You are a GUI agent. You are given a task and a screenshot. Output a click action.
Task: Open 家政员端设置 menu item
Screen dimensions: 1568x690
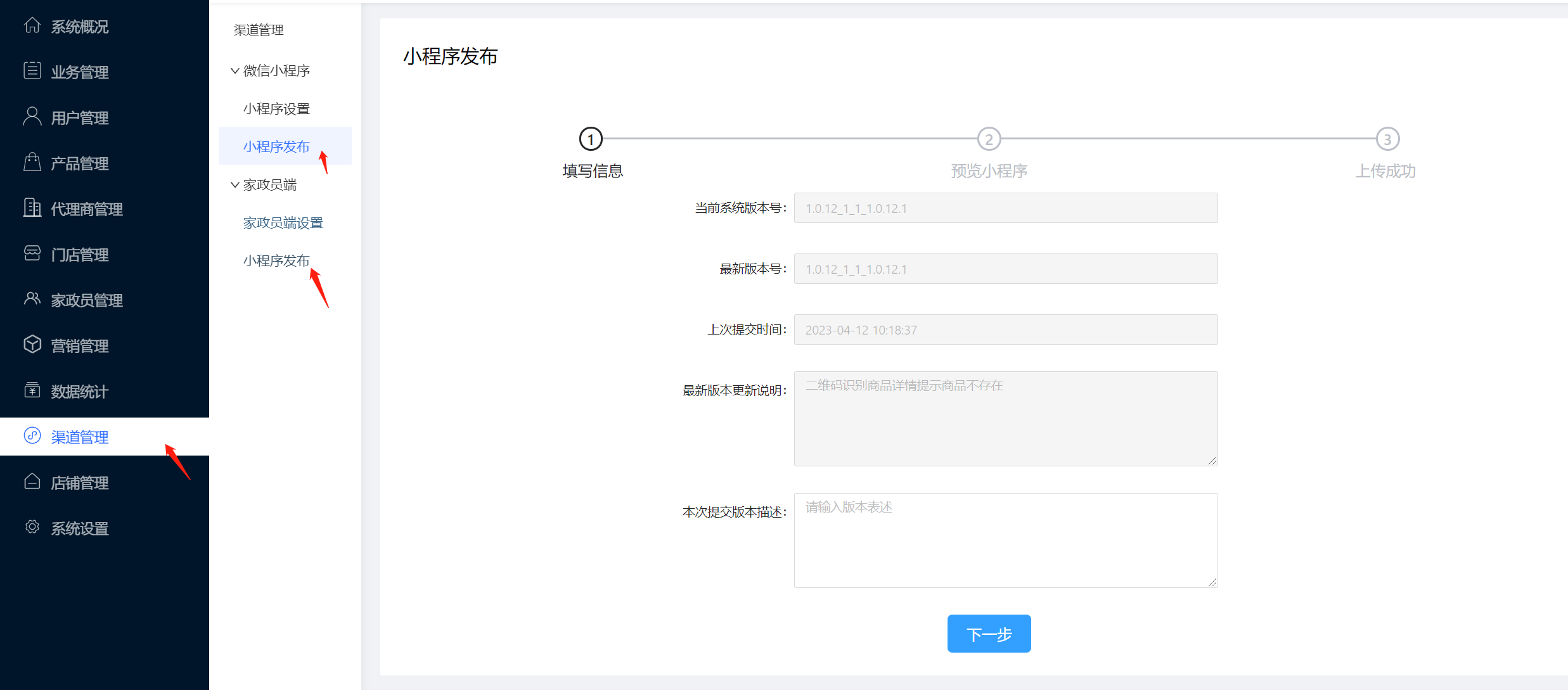click(x=283, y=223)
